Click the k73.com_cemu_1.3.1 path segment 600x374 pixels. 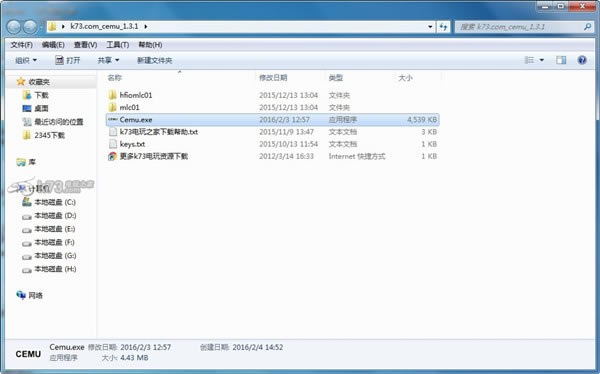click(104, 26)
